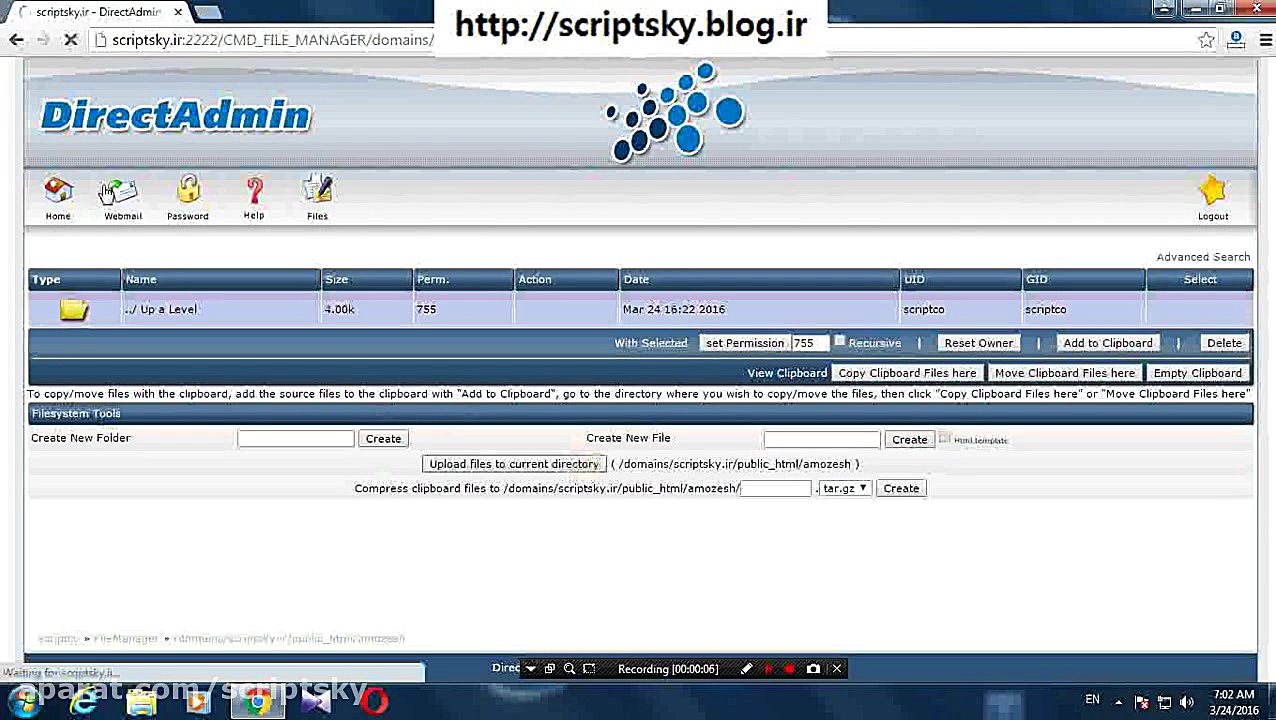Open the Home icon in DirectAdmin
The height and width of the screenshot is (720, 1276).
[x=58, y=191]
